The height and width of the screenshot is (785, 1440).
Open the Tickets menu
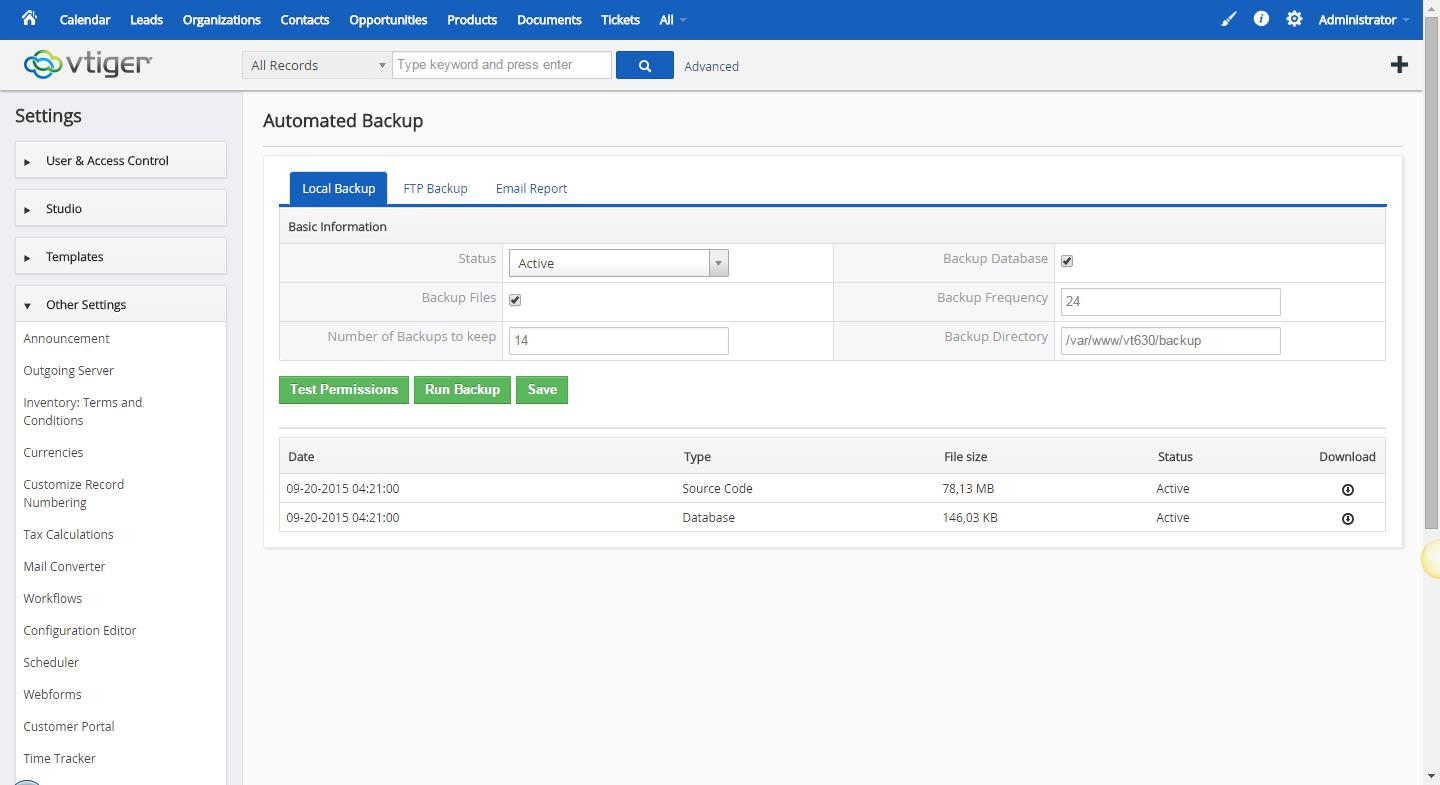[x=620, y=20]
